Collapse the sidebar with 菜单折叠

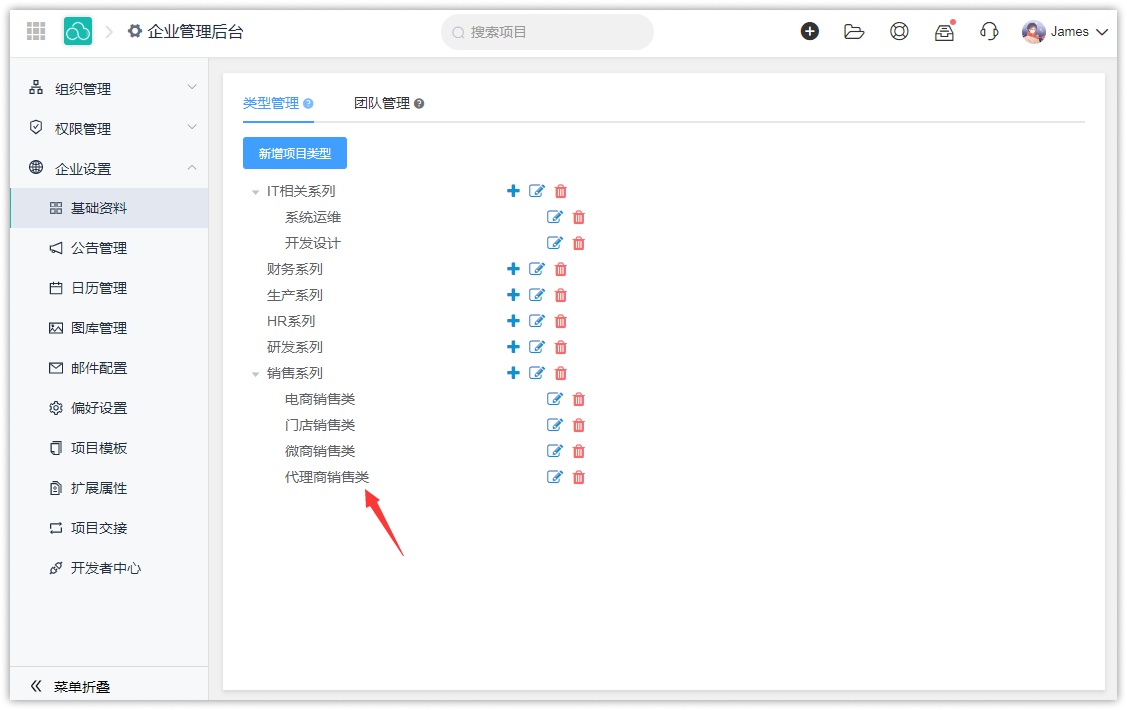point(70,687)
